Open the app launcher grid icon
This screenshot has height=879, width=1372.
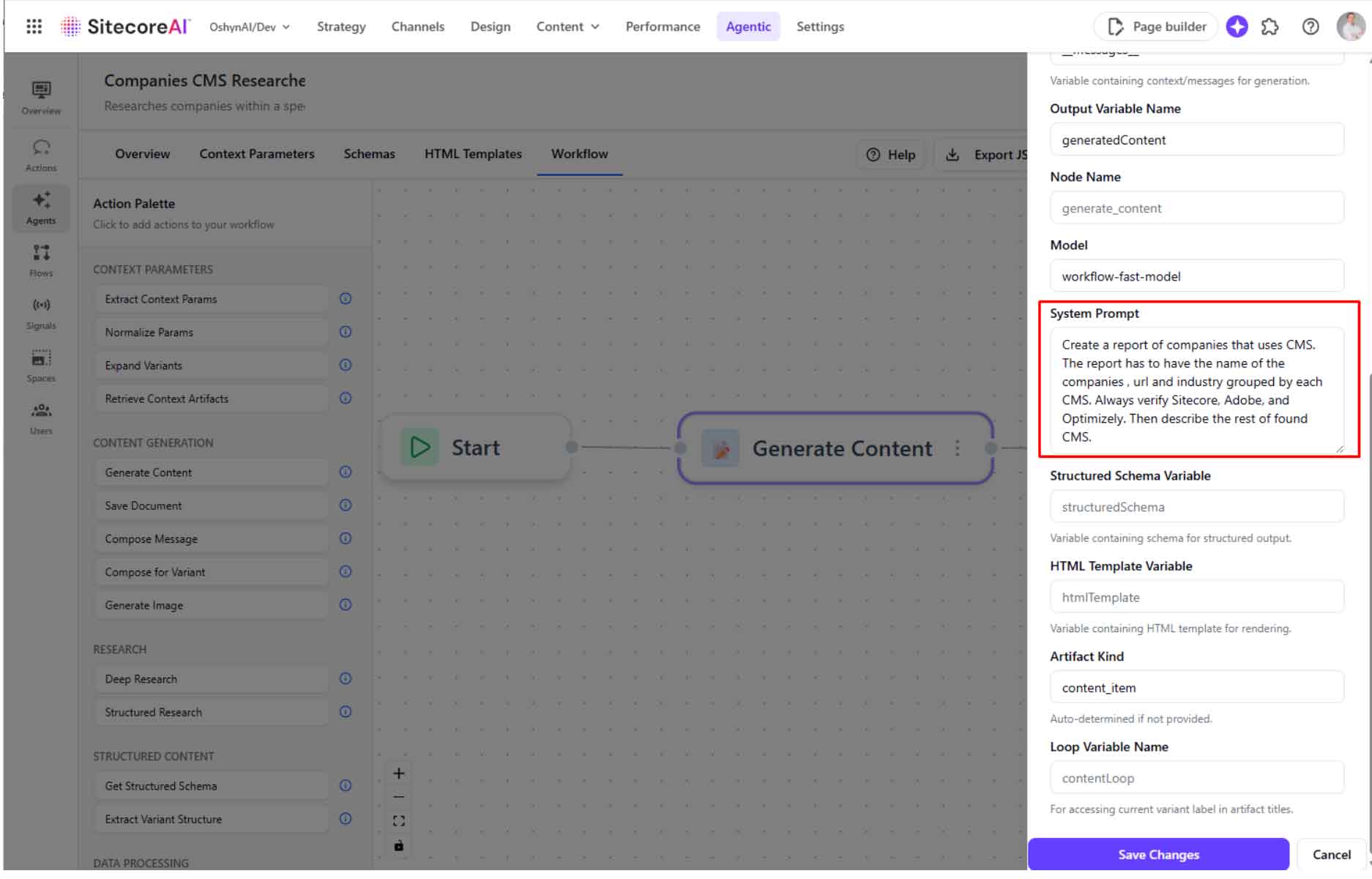[34, 26]
